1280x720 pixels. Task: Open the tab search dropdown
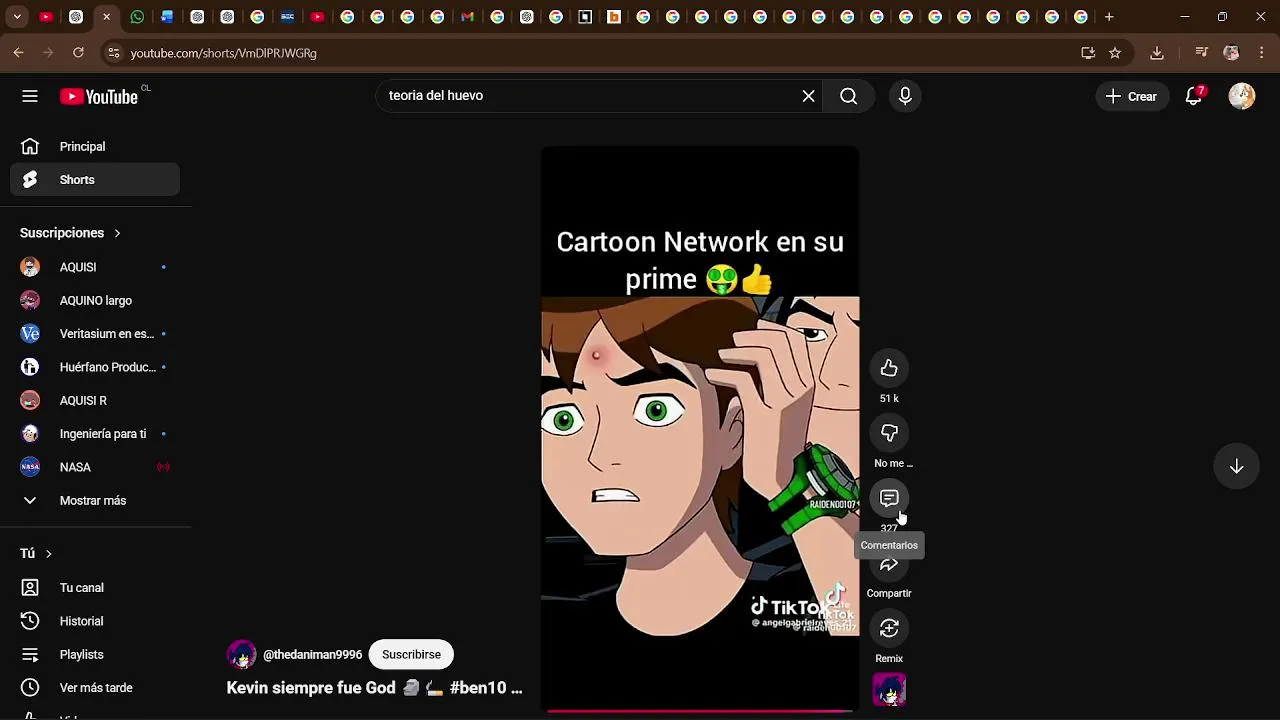17,17
